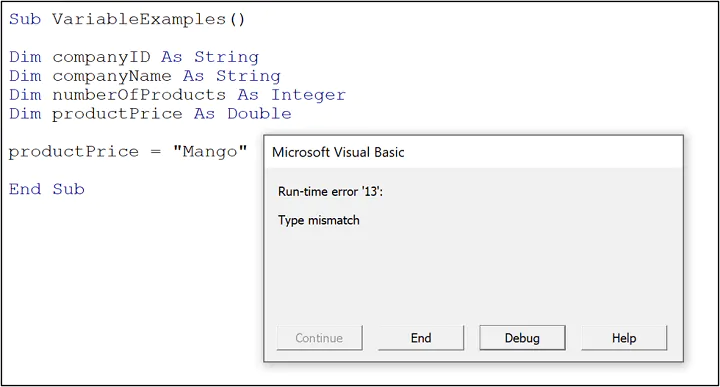Click the "Run-time error '13':" message

[330, 191]
